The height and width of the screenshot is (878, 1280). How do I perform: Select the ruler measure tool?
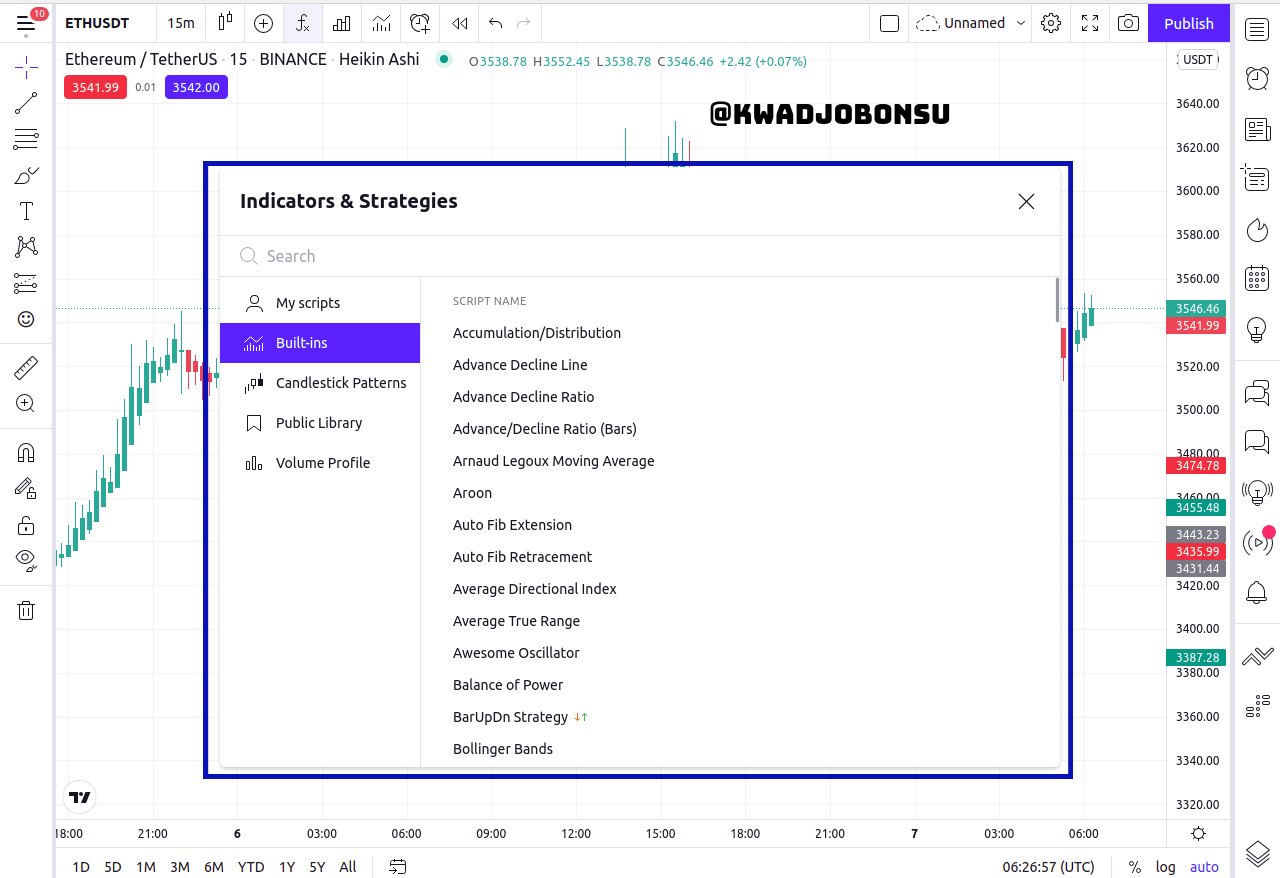tap(26, 367)
